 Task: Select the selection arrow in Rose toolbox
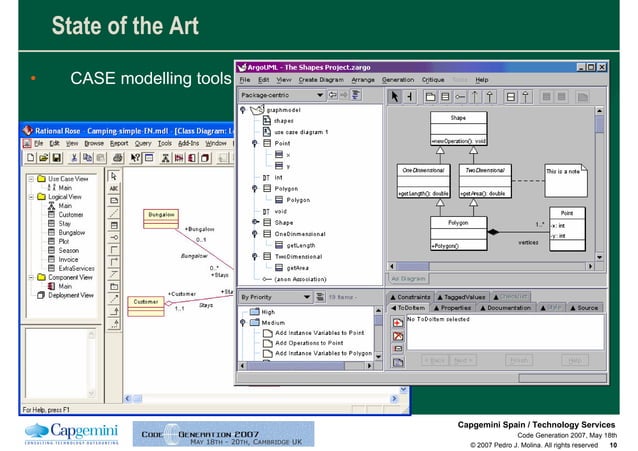pos(114,176)
